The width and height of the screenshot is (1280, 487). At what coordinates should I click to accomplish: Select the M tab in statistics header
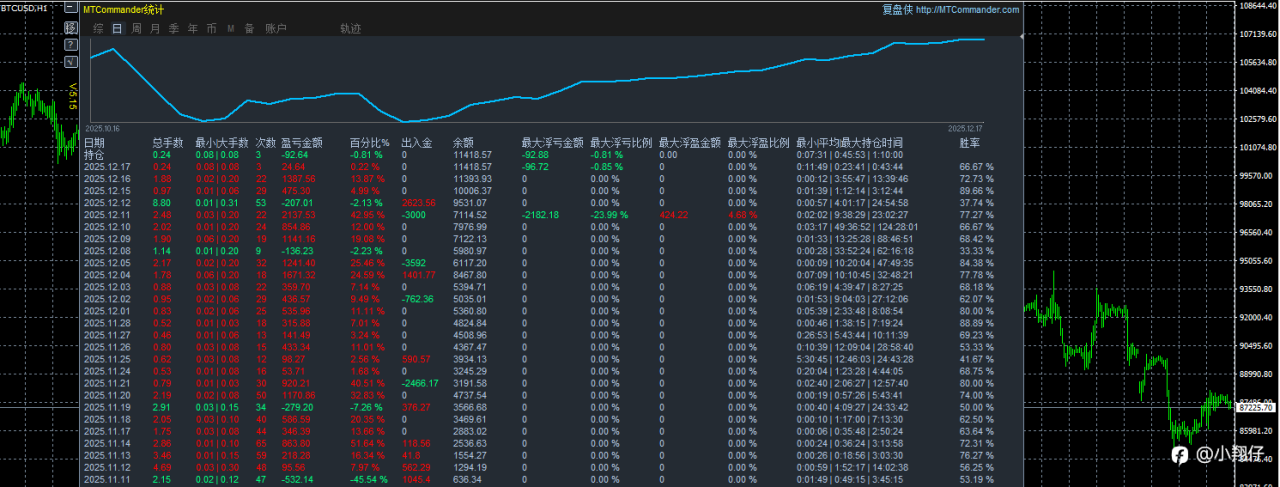pos(231,29)
